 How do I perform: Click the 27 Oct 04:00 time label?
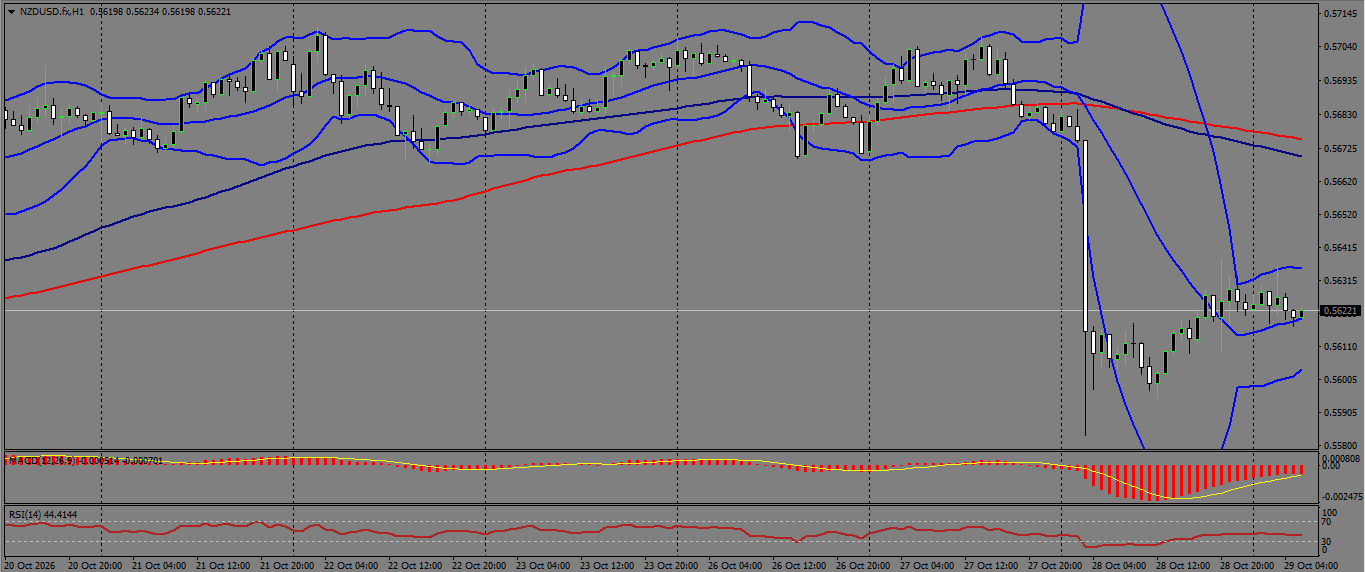[927, 565]
